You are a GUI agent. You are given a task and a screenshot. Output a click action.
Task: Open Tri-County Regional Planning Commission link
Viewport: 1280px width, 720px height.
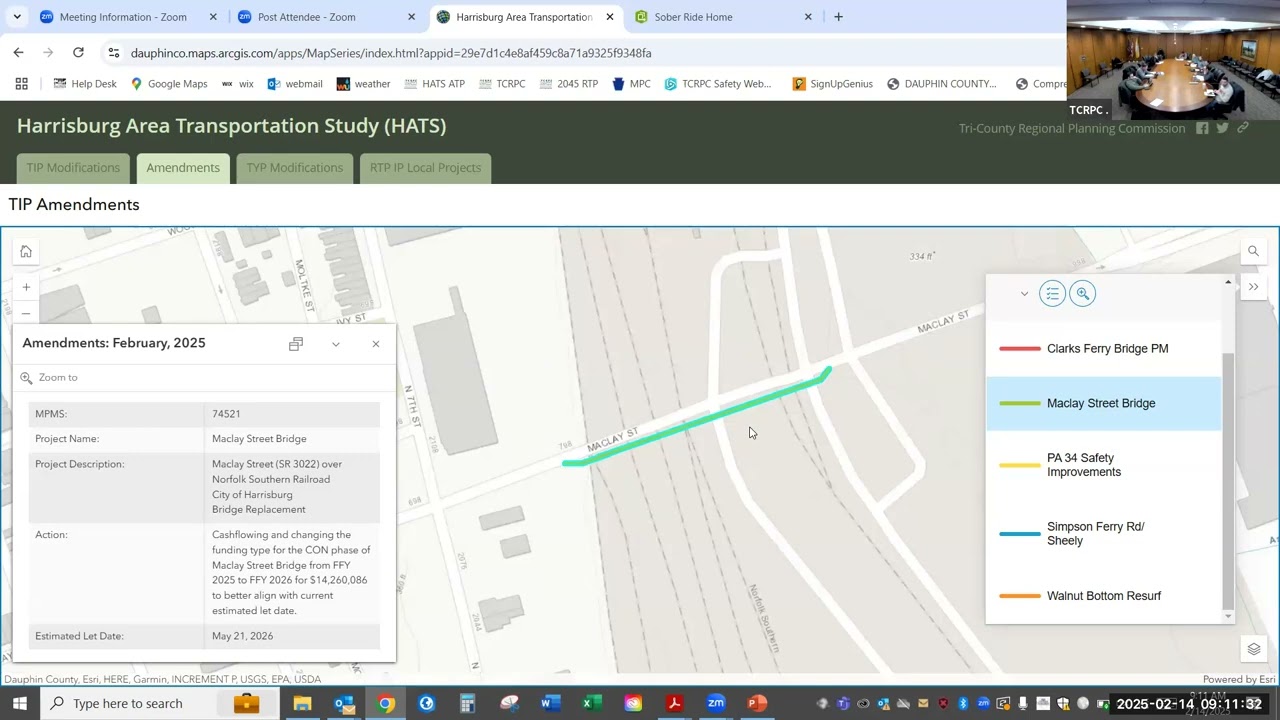1072,128
